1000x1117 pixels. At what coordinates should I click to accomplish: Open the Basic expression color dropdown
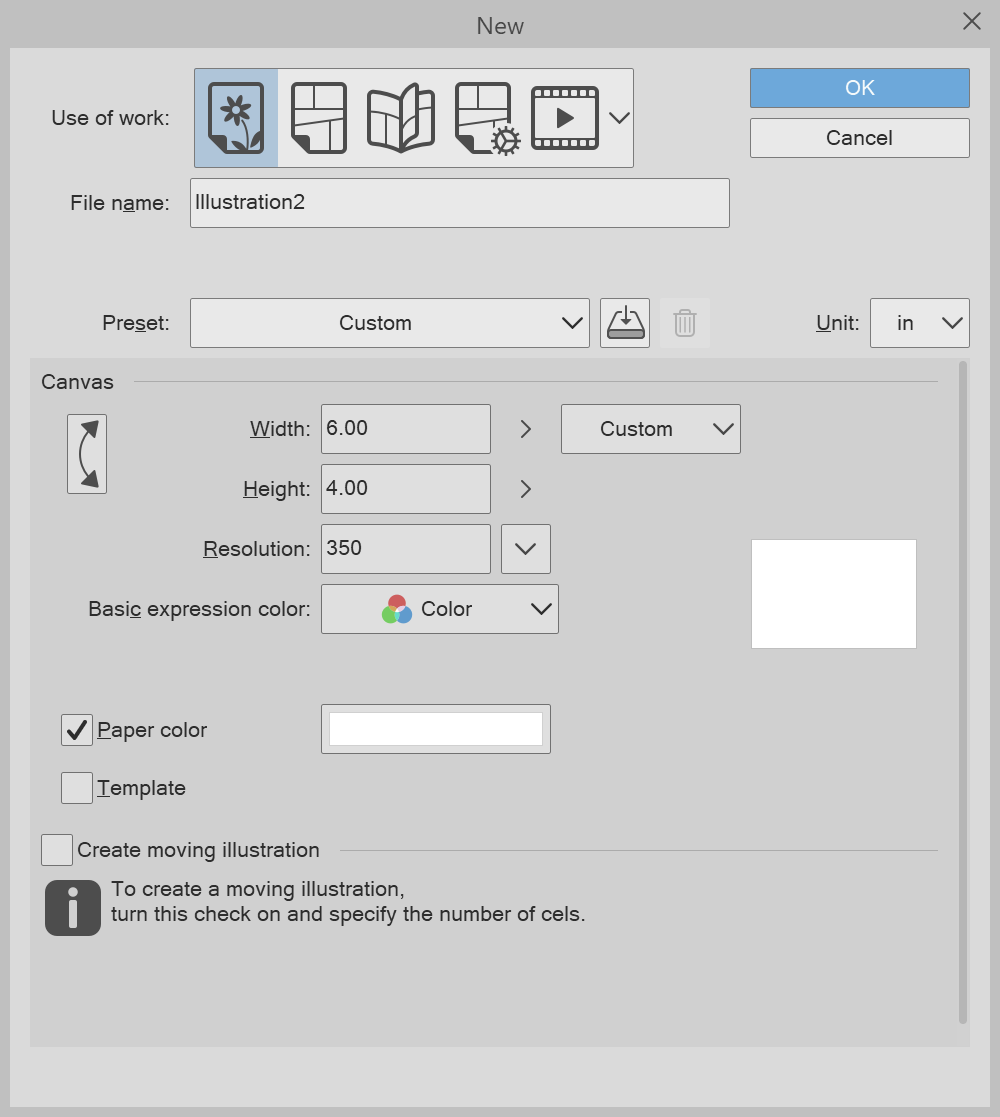(x=439, y=609)
